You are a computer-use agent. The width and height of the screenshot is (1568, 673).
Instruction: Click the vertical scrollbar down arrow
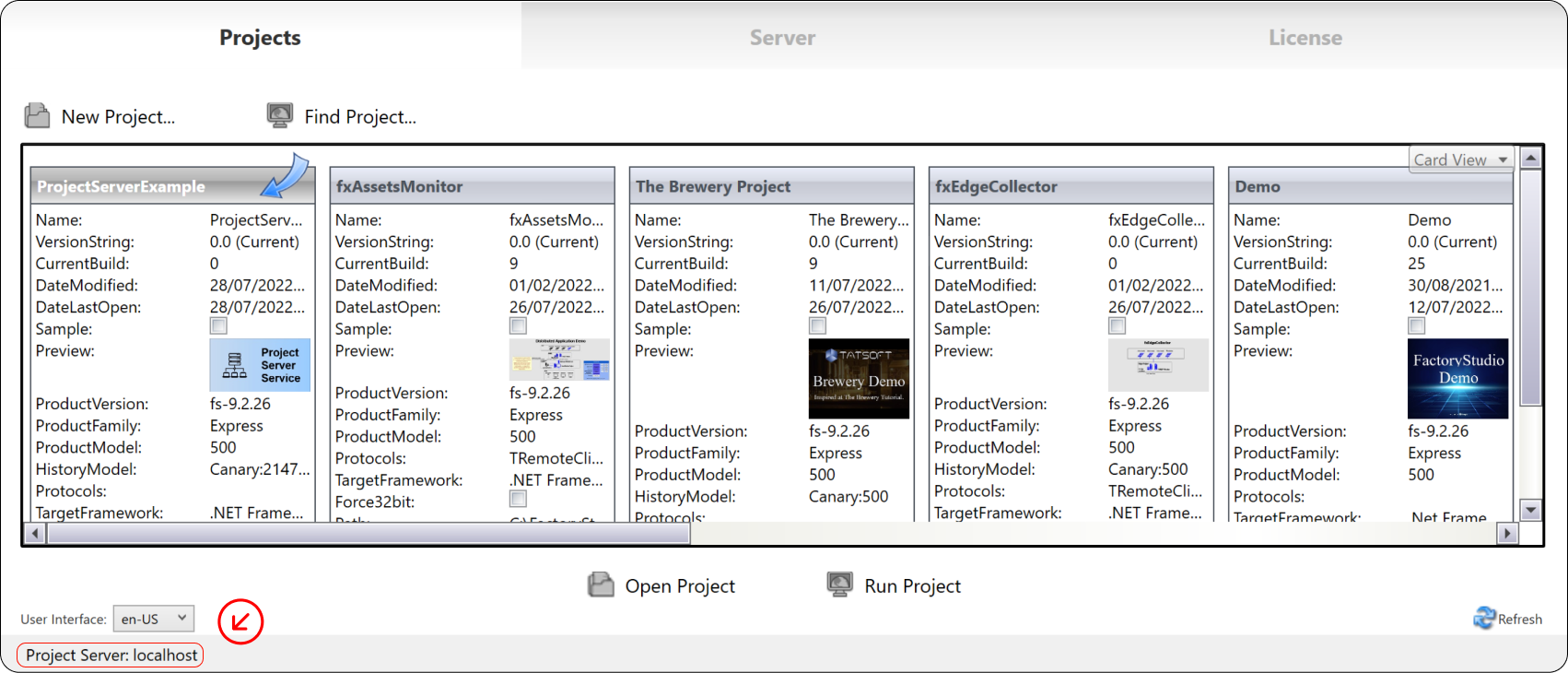1530,510
